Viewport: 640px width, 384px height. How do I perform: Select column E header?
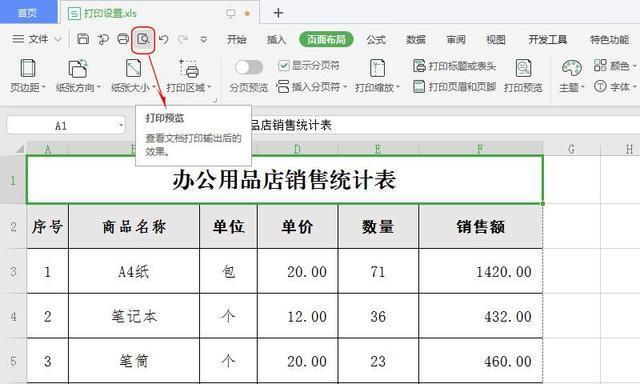378,149
